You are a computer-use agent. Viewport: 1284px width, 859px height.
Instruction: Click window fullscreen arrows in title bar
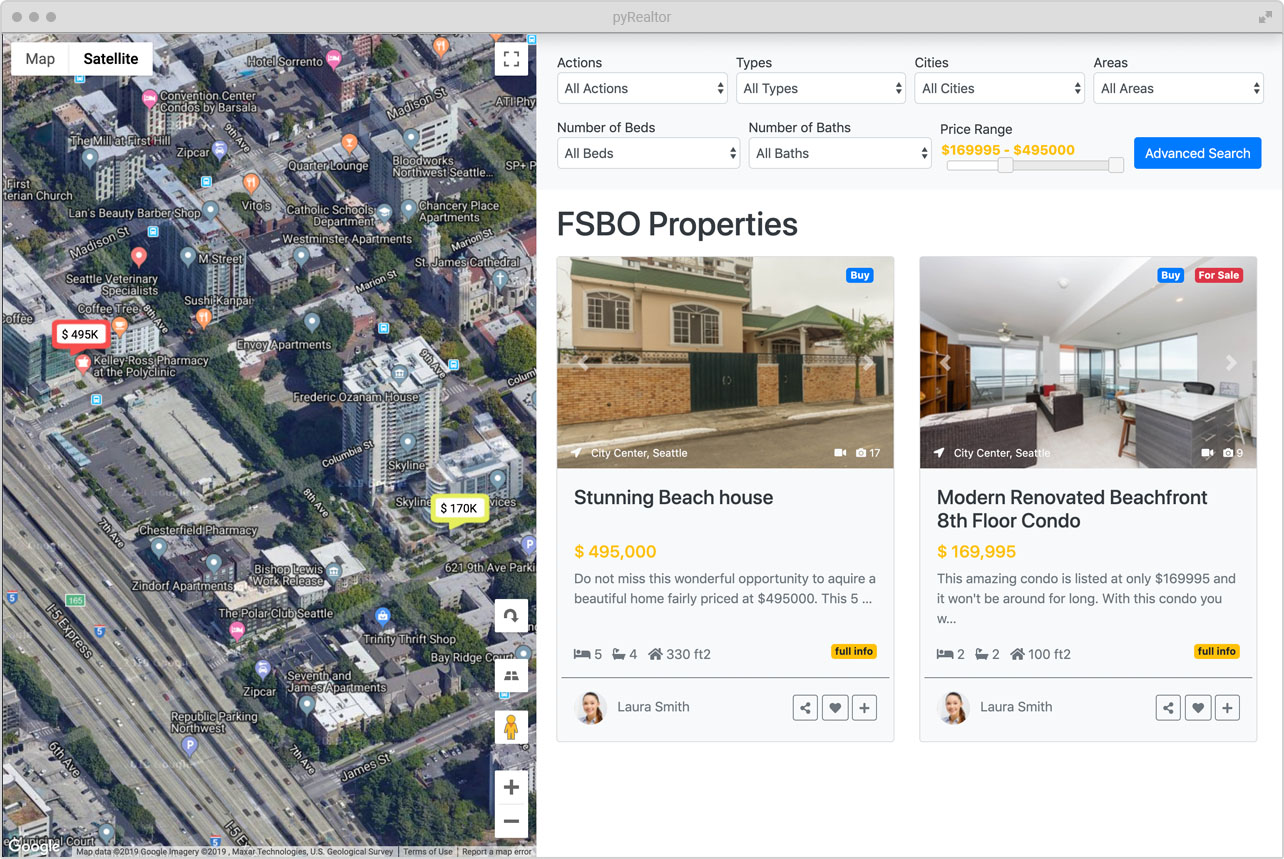(1265, 17)
